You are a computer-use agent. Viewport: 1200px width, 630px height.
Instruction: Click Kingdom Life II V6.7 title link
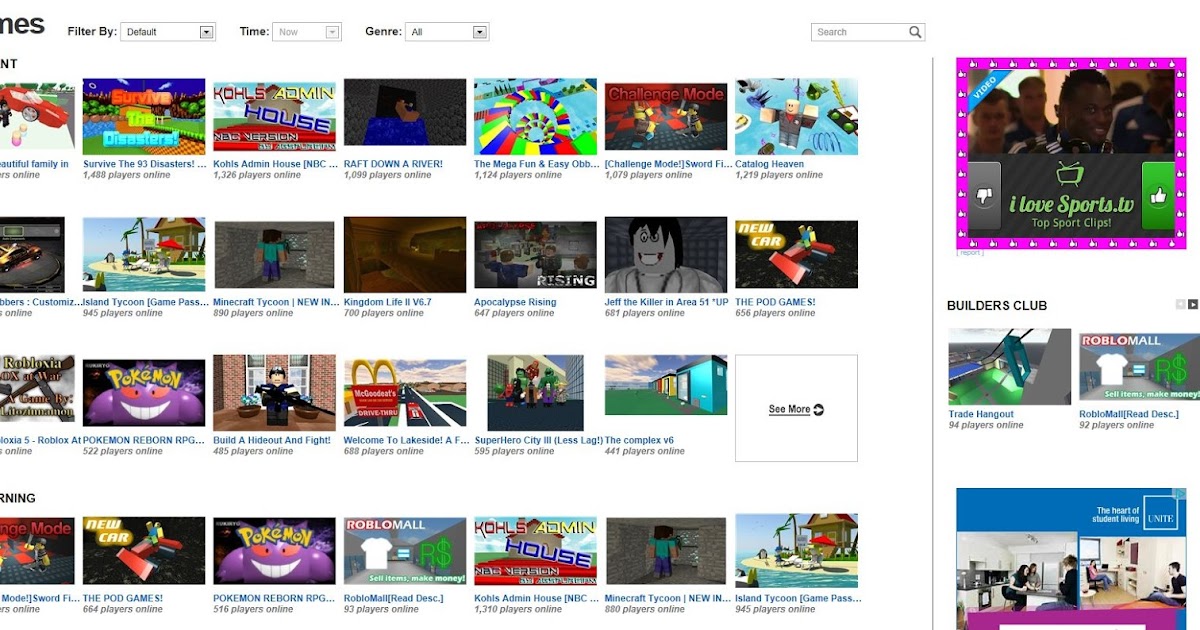[388, 302]
